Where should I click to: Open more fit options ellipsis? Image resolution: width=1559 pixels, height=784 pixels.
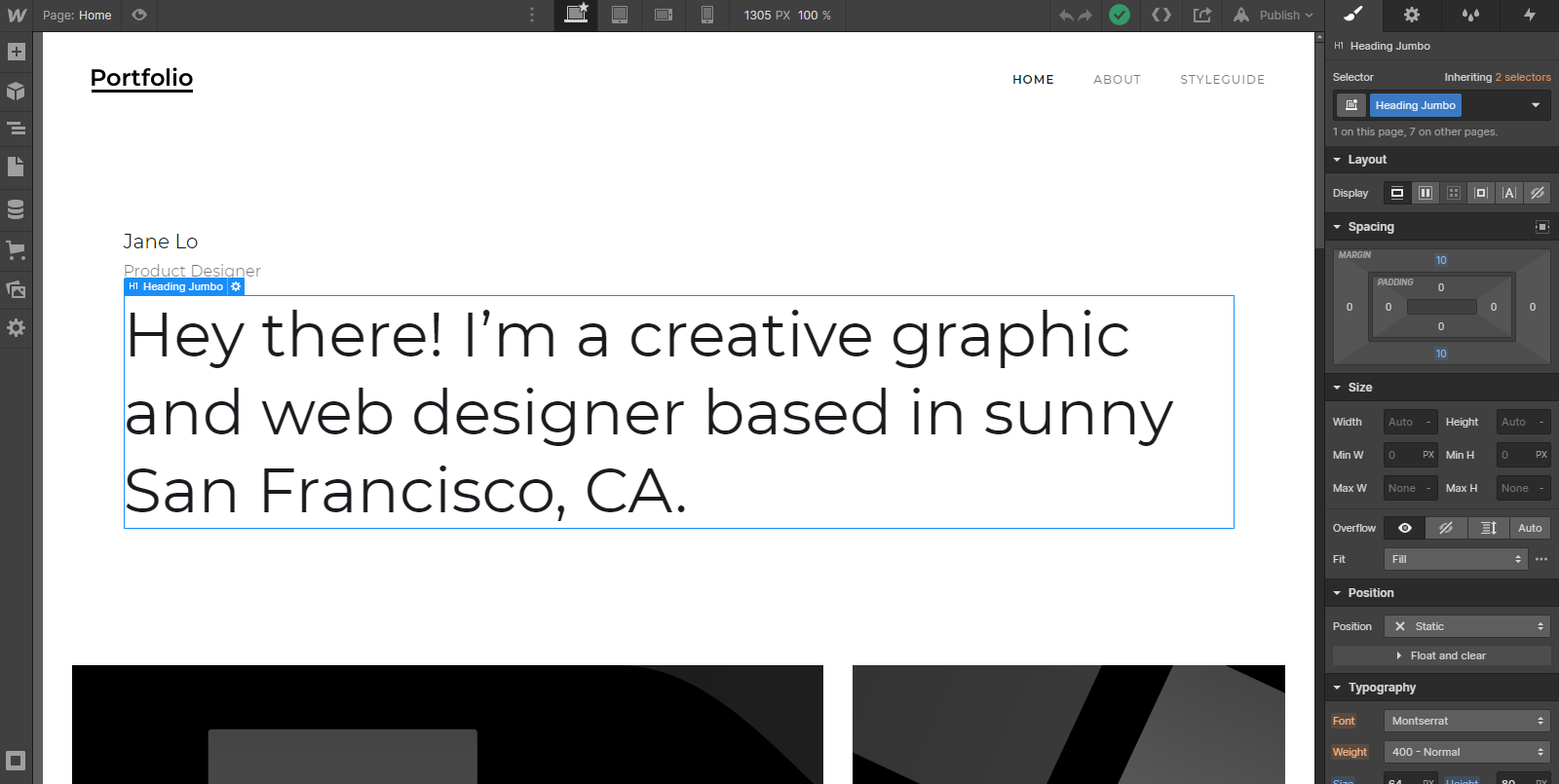[1541, 559]
